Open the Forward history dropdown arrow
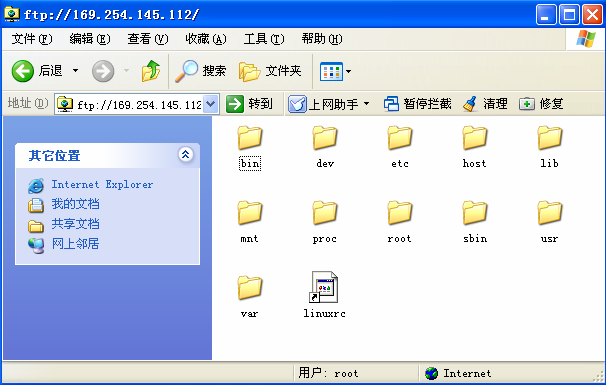 tap(126, 71)
